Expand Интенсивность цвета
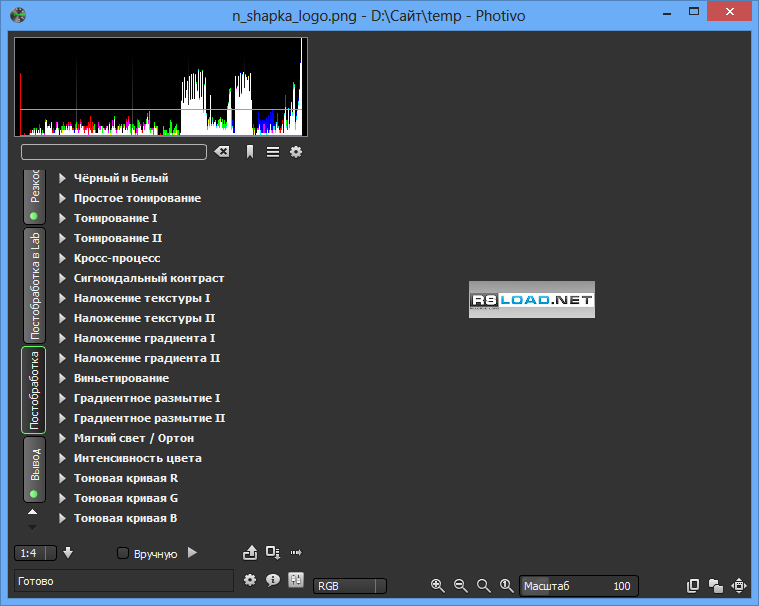The width and height of the screenshot is (759, 606). pyautogui.click(x=62, y=458)
